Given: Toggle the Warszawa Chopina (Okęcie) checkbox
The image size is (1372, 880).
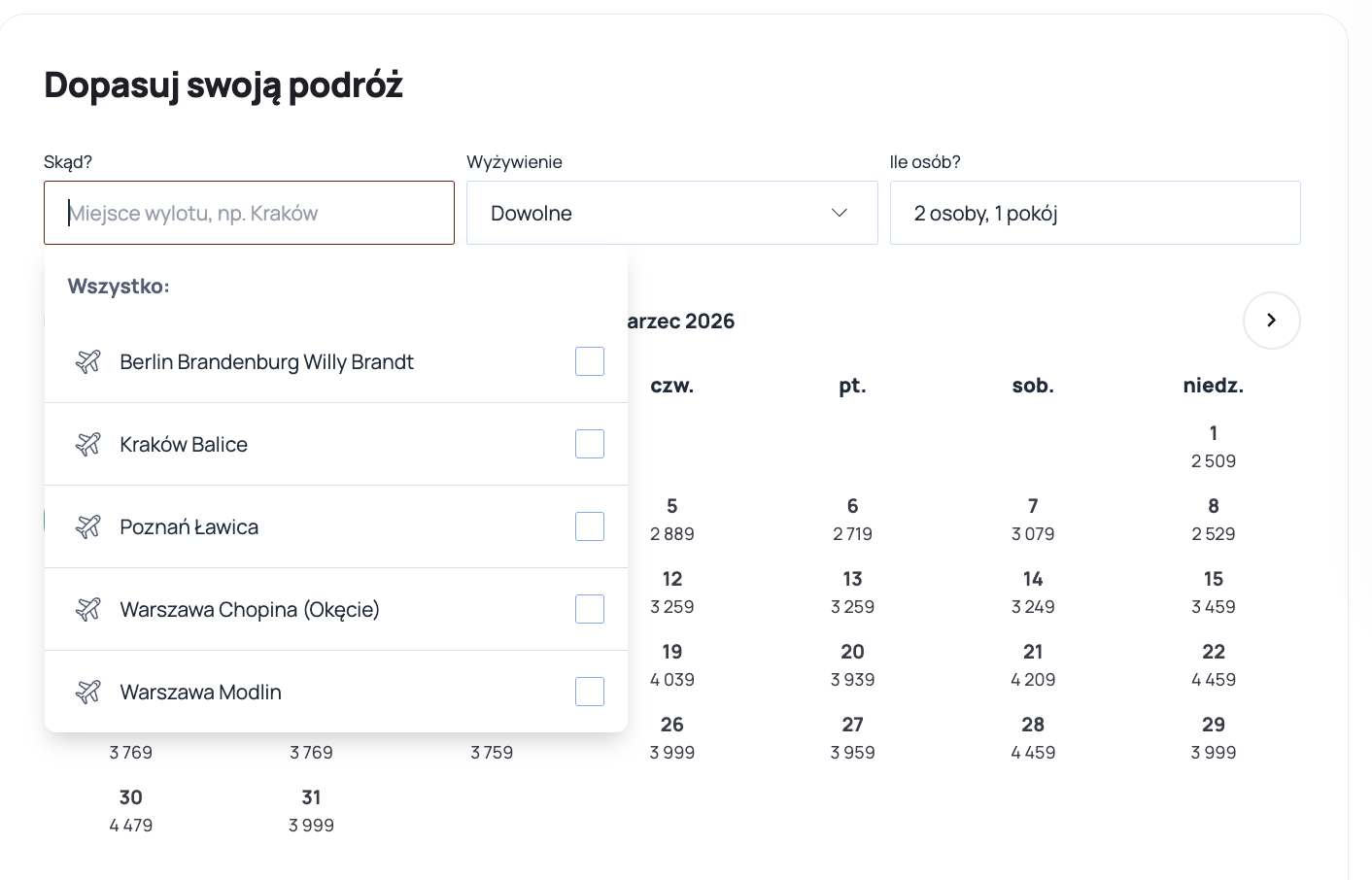Looking at the screenshot, I should click(x=589, y=609).
